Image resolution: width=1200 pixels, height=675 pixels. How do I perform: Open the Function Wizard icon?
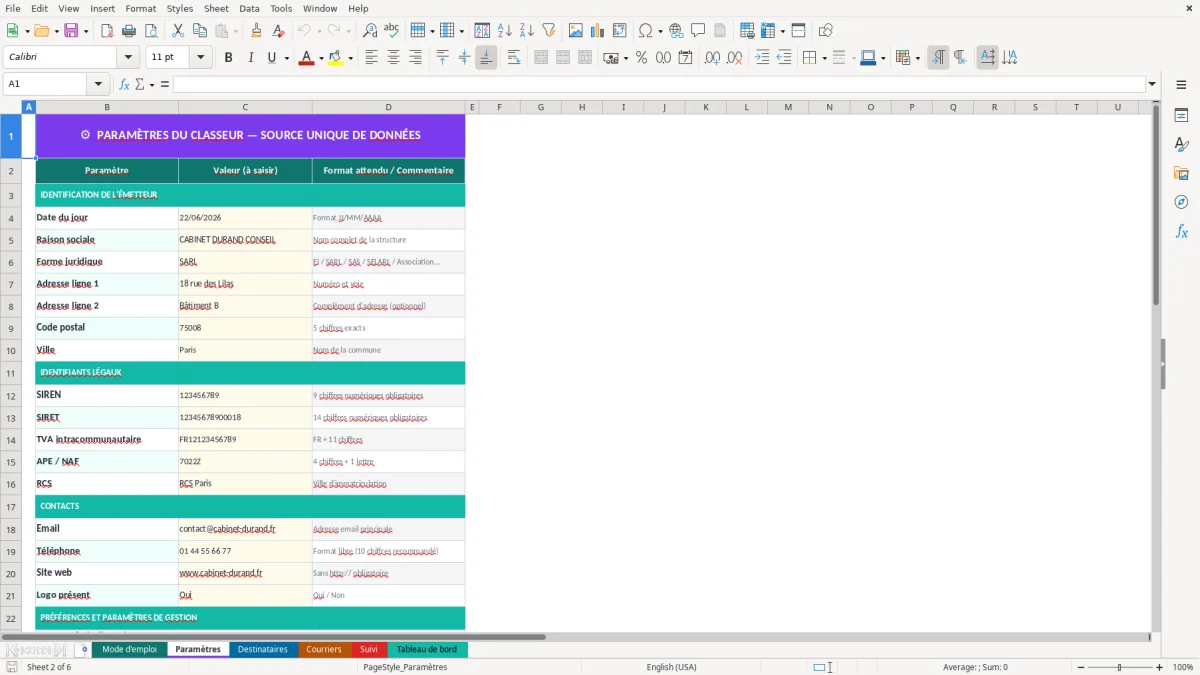click(124, 84)
